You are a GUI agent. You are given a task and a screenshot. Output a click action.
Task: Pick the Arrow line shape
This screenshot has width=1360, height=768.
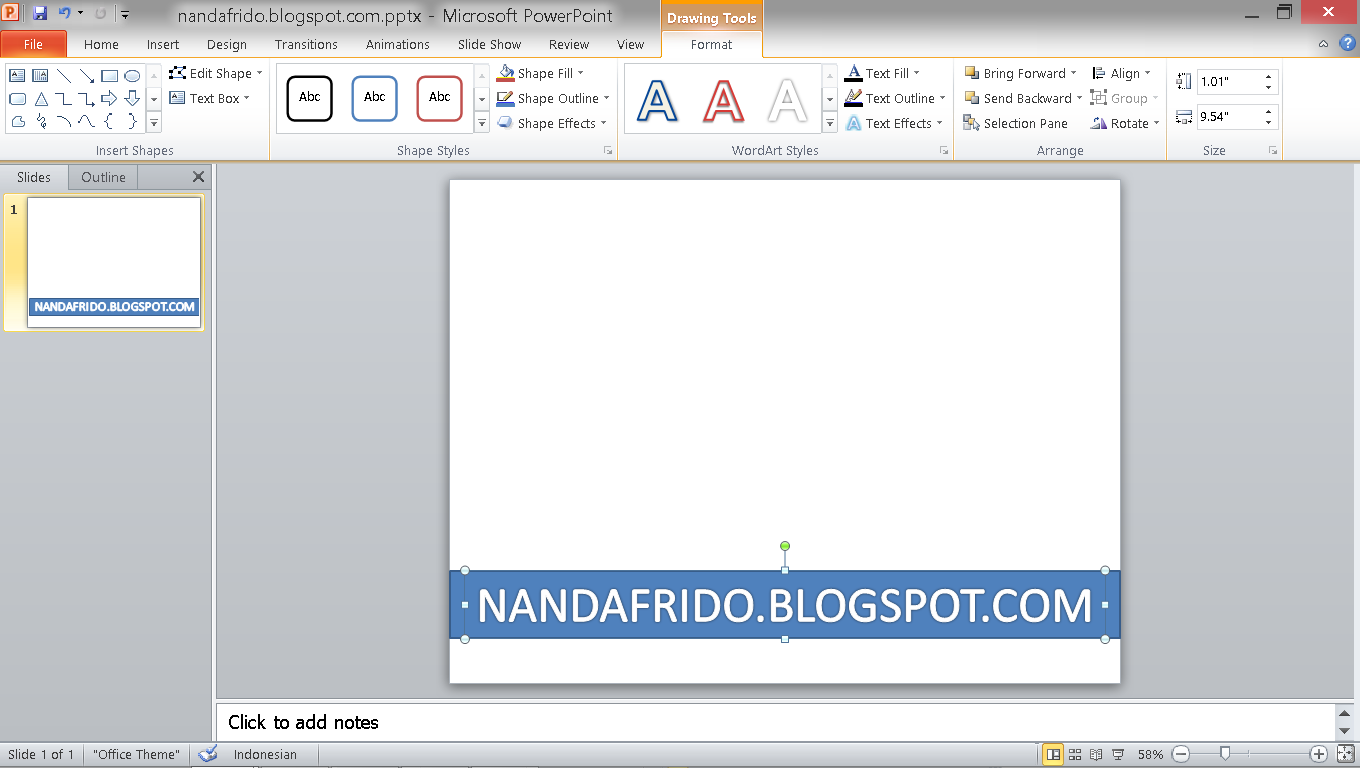(86, 75)
